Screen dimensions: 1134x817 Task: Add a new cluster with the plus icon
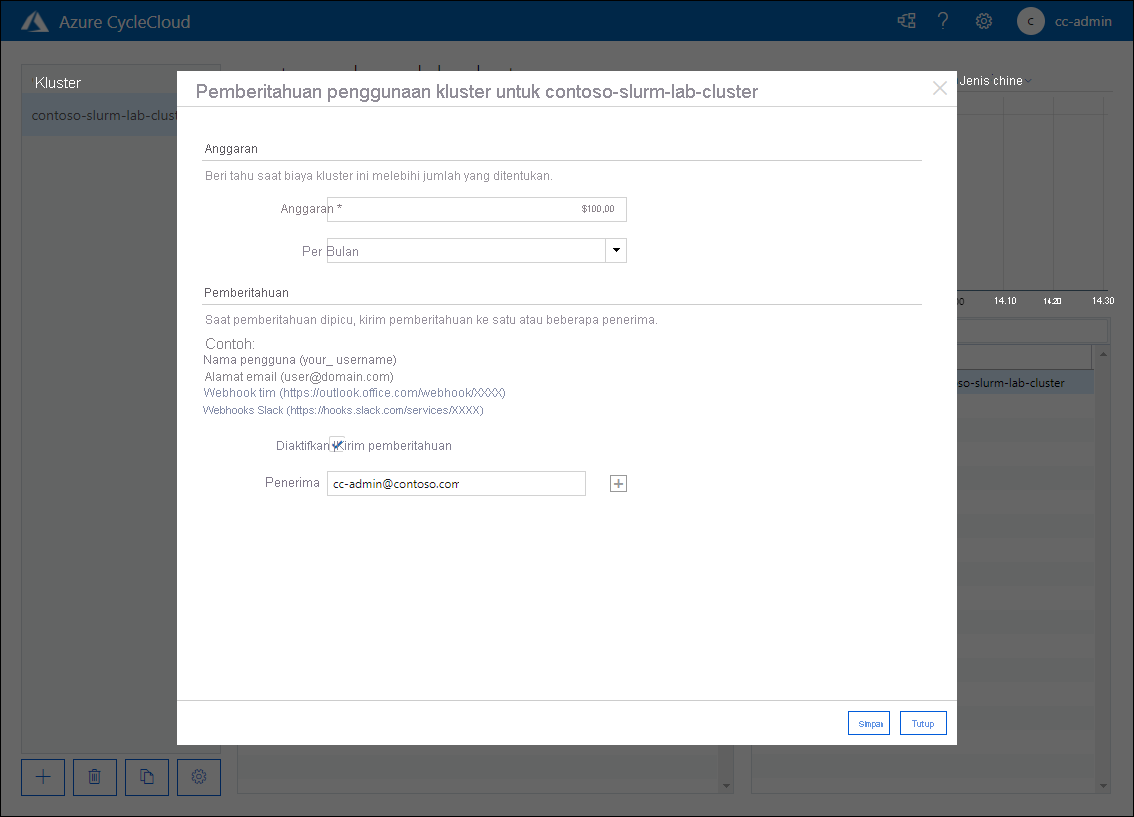[x=43, y=777]
